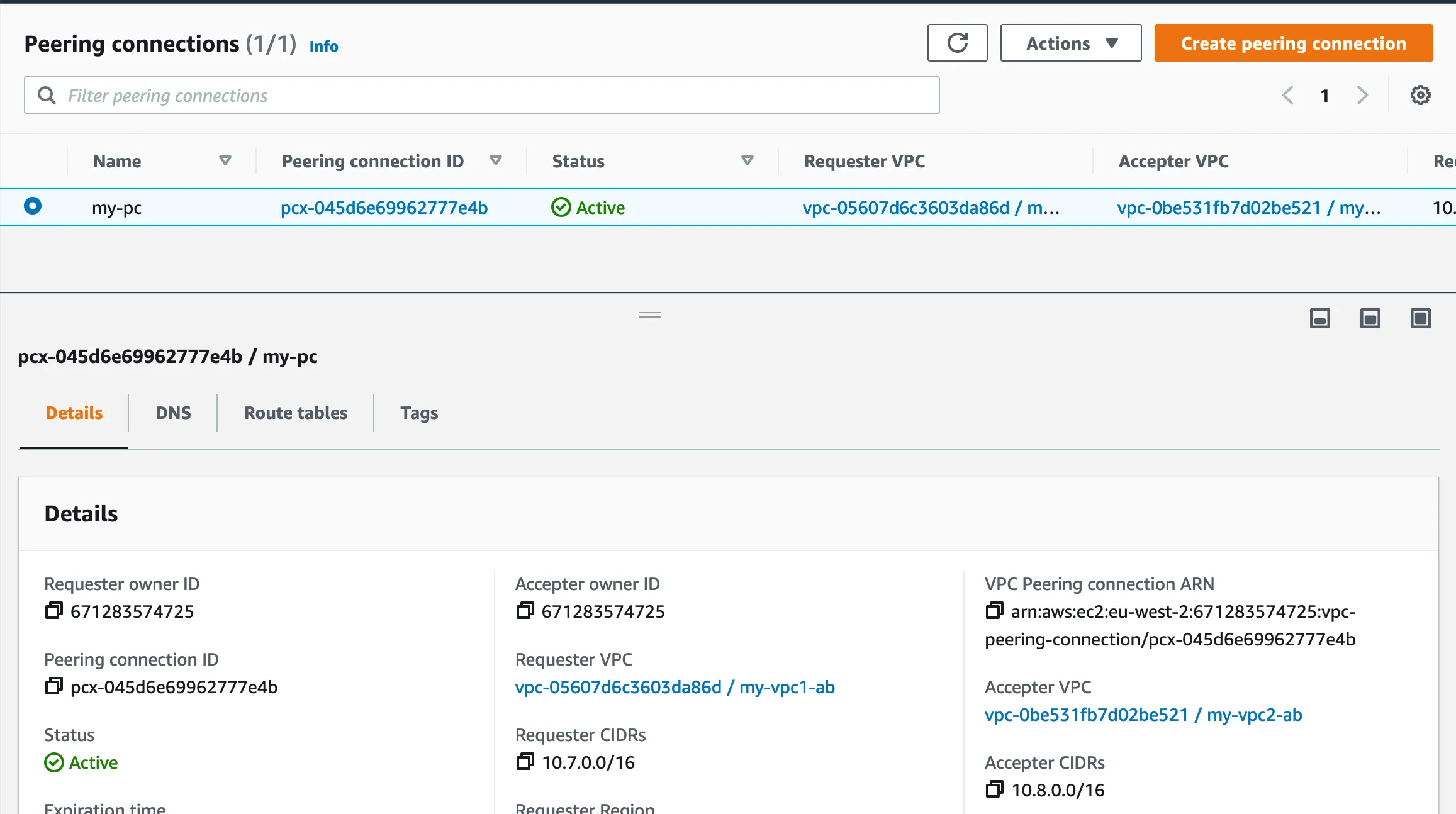
Task: Copy the VPC Peering connection ARN
Action: click(995, 611)
